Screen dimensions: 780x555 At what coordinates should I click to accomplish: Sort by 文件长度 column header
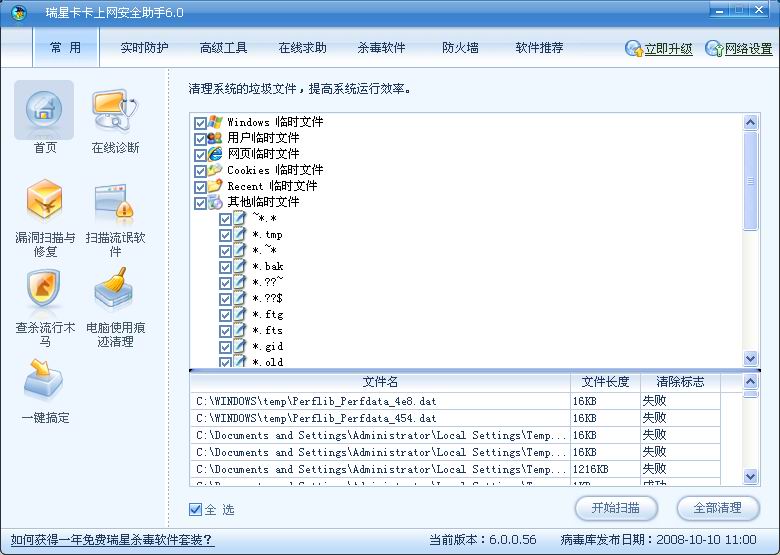(x=605, y=382)
